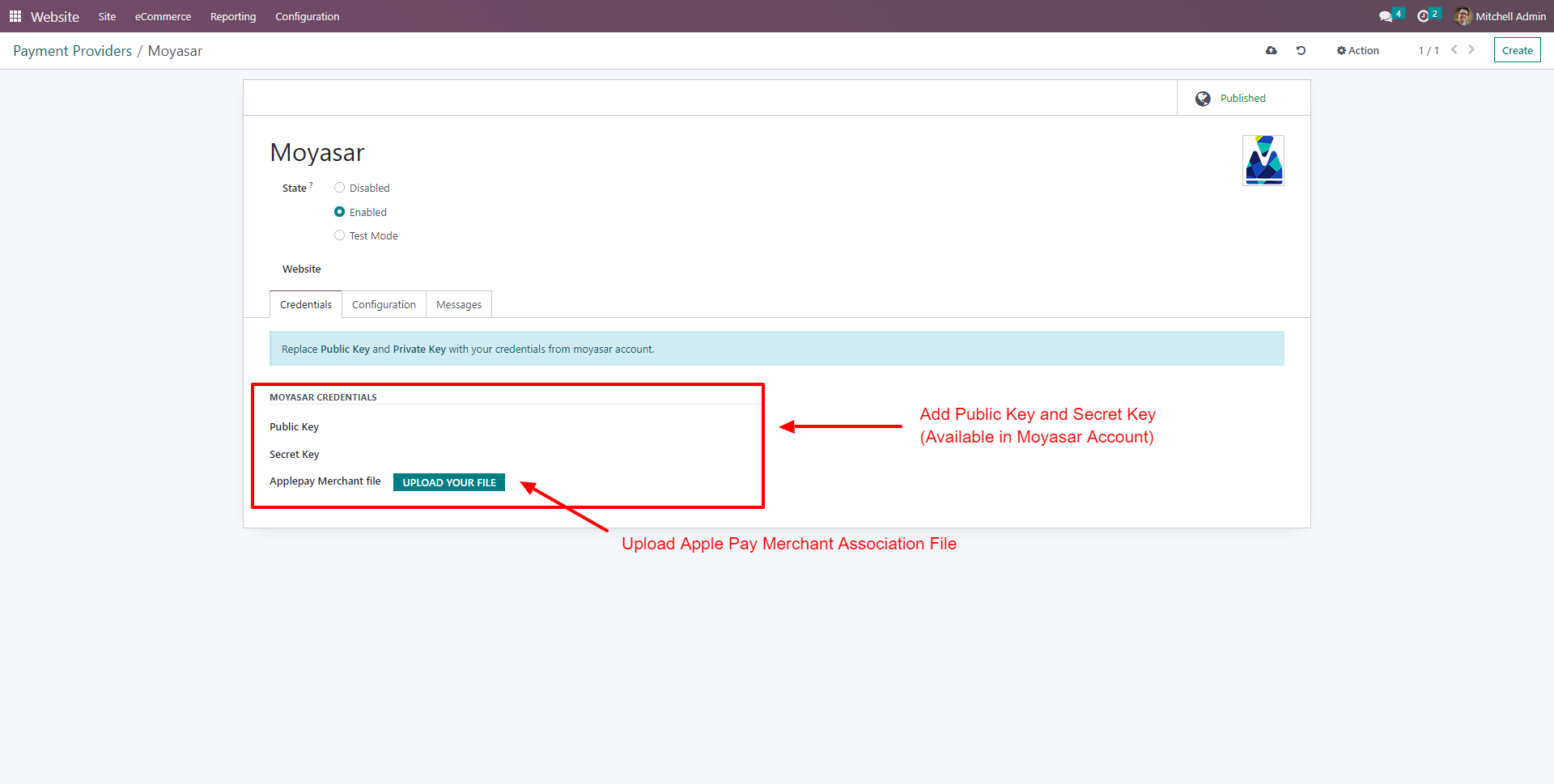Click the Moyasar provider name heading
The width and height of the screenshot is (1554, 784).
tap(317, 152)
